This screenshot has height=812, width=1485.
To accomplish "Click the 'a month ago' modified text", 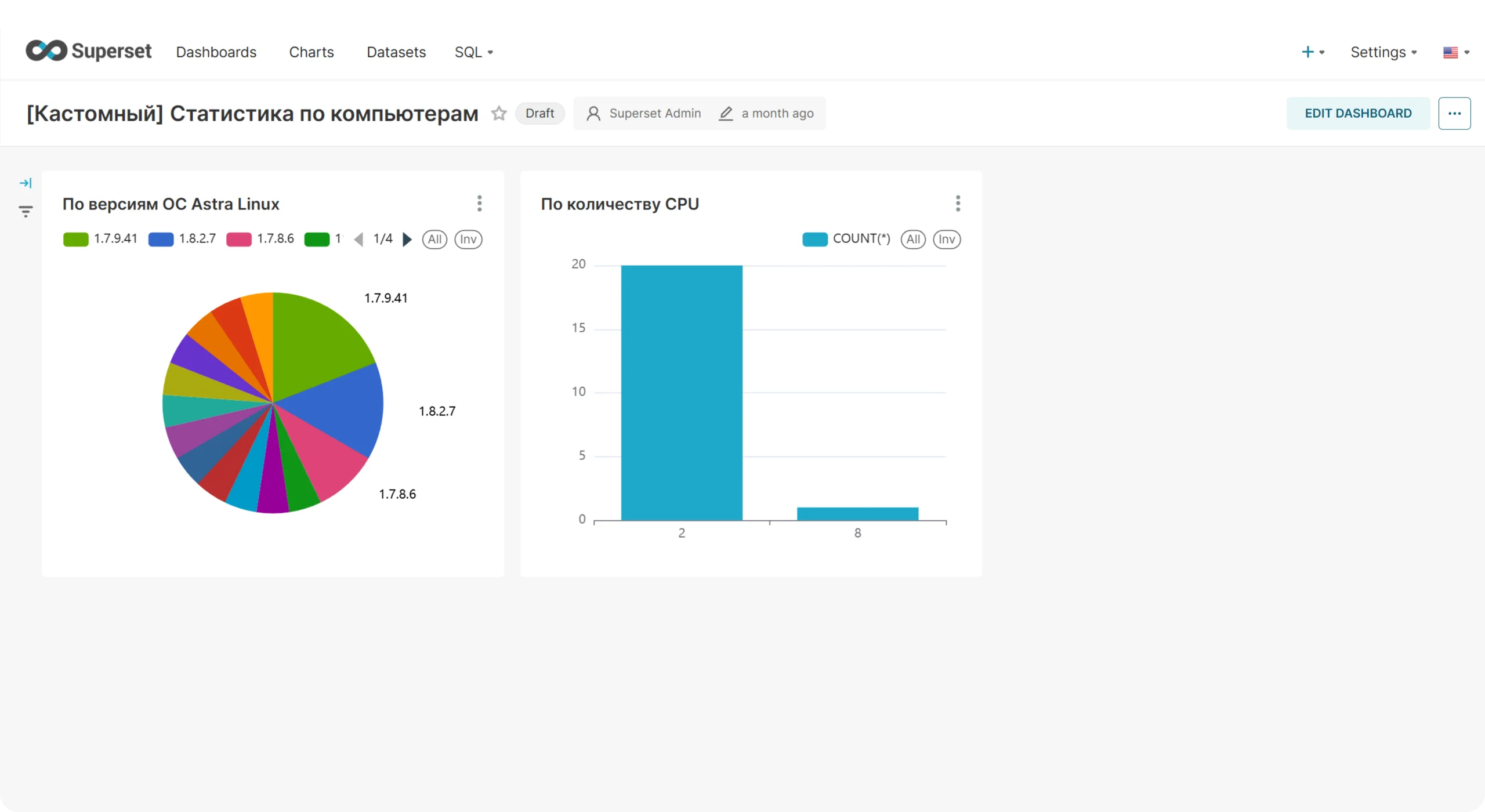I will 777,113.
